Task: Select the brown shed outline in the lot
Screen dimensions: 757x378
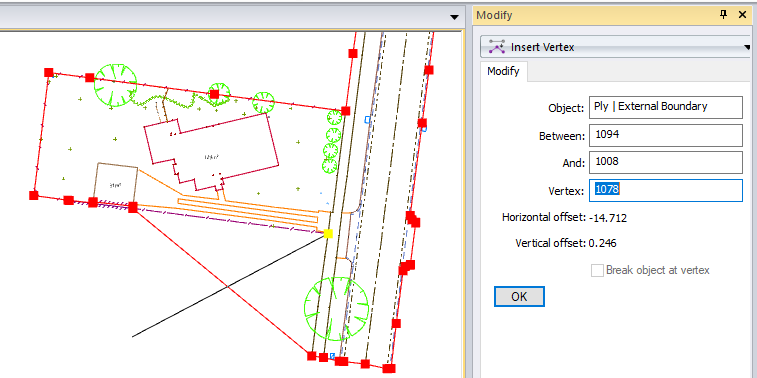Action: point(116,184)
